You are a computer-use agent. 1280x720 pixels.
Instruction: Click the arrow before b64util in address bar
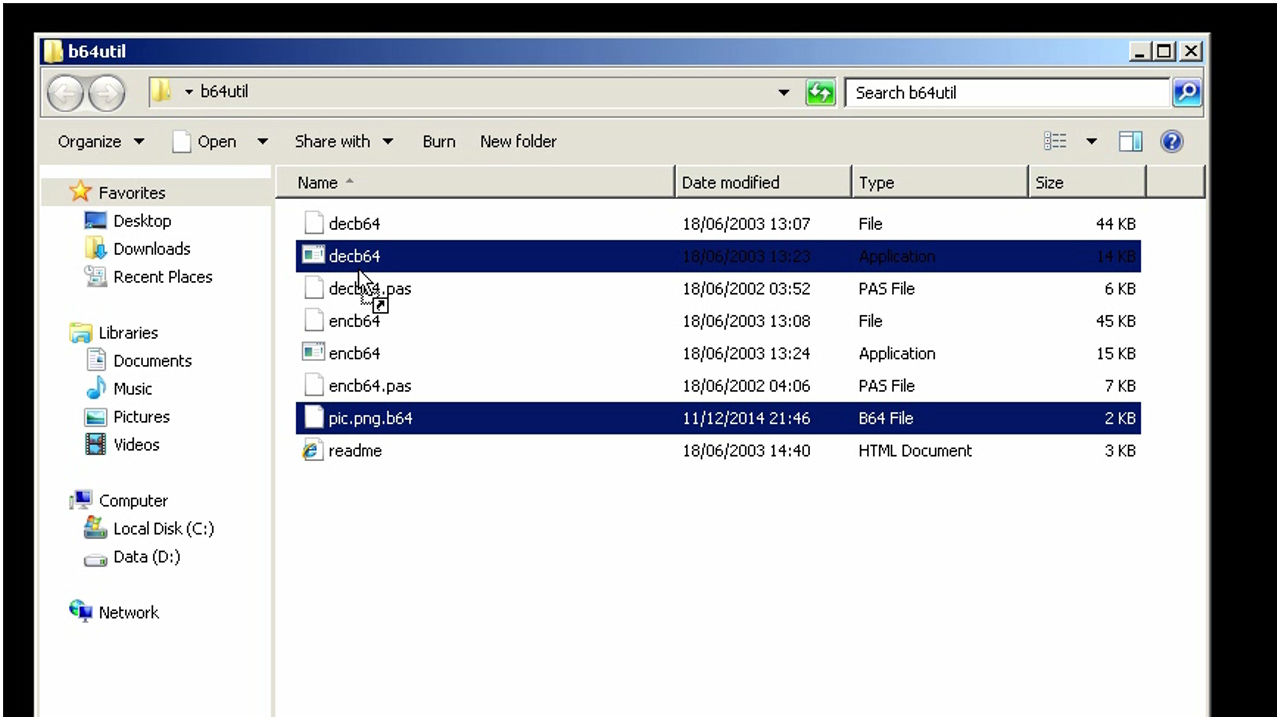click(x=189, y=92)
